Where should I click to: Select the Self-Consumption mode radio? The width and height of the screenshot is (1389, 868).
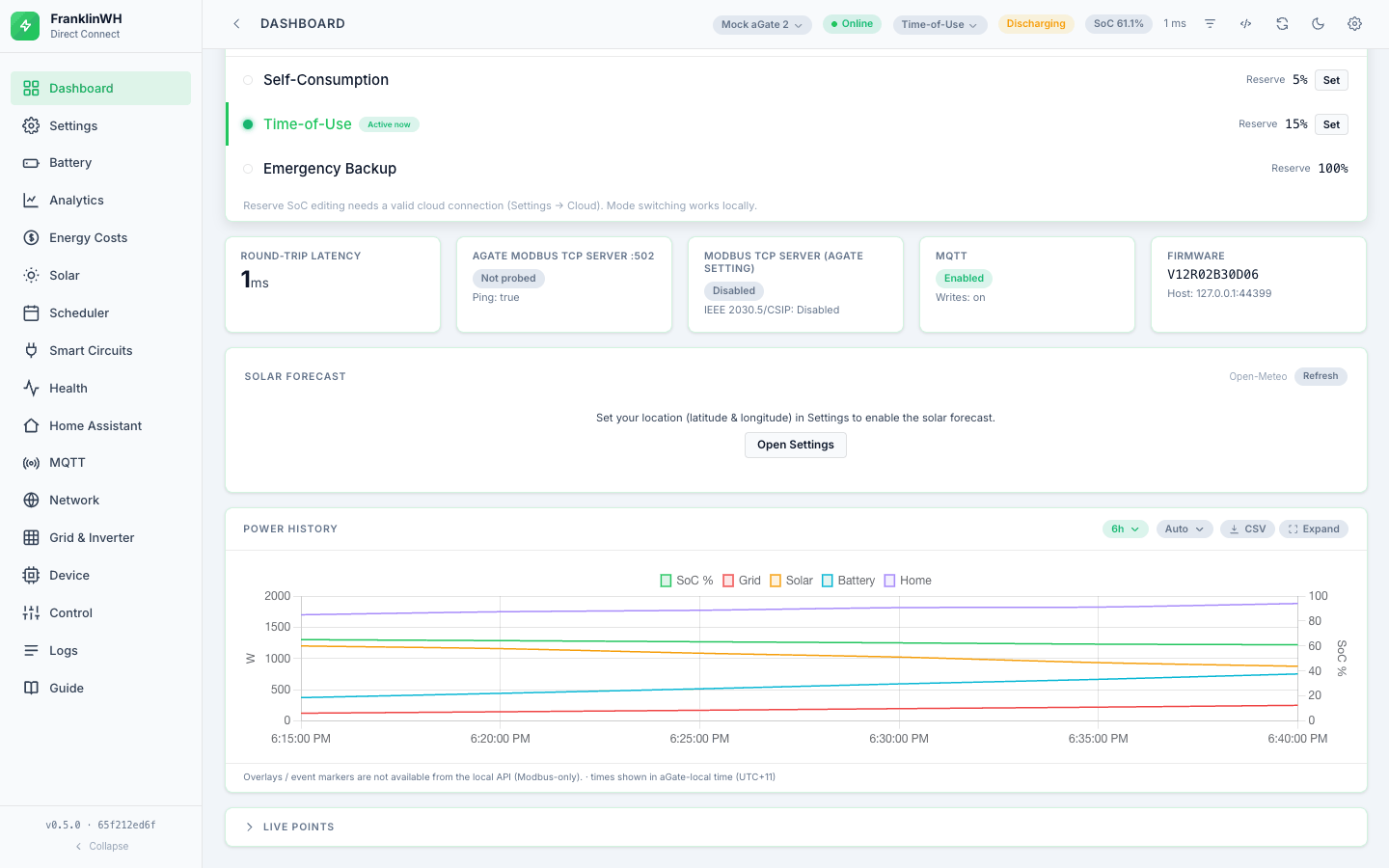[248, 80]
